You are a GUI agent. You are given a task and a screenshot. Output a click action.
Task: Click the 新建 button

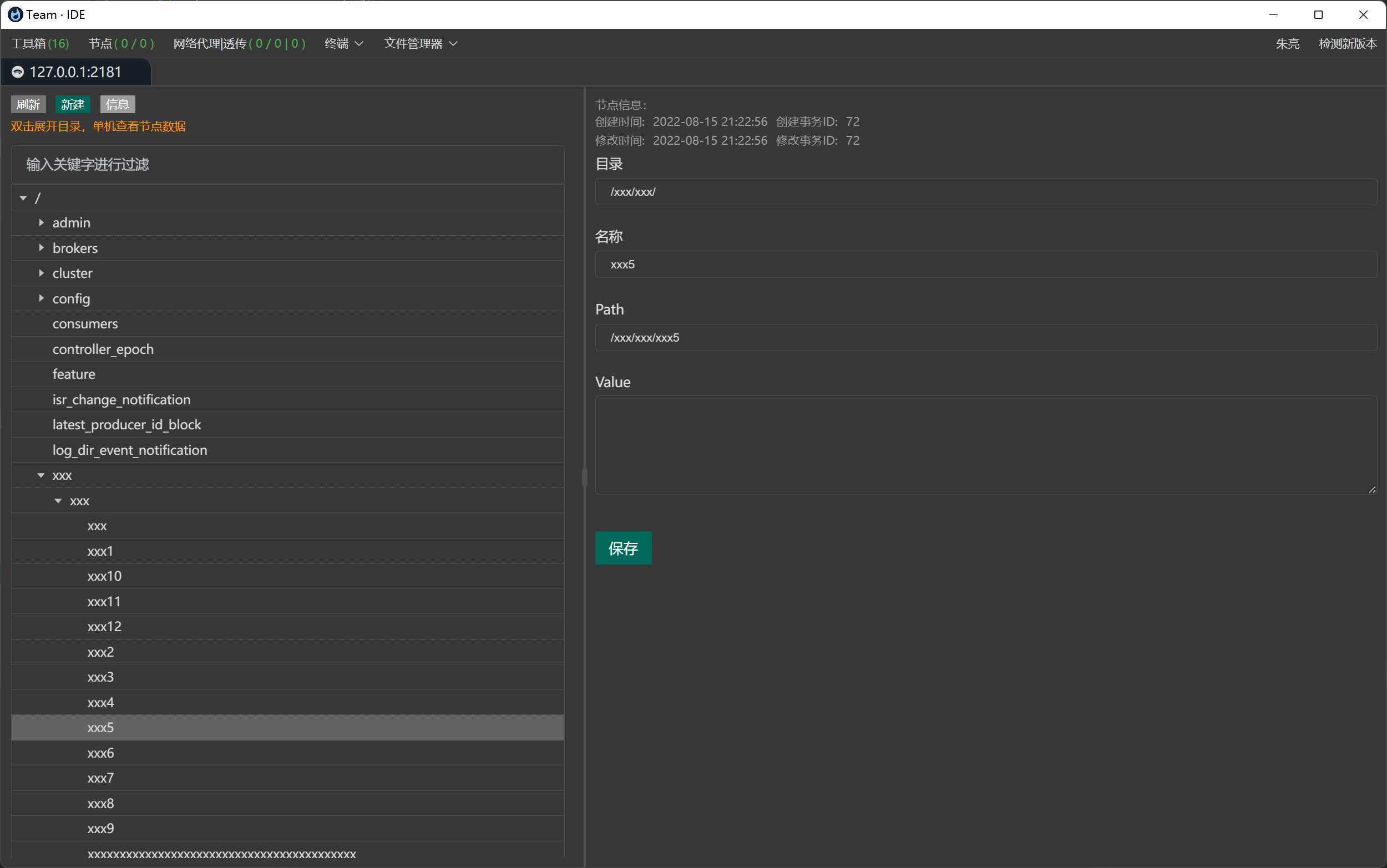tap(72, 104)
